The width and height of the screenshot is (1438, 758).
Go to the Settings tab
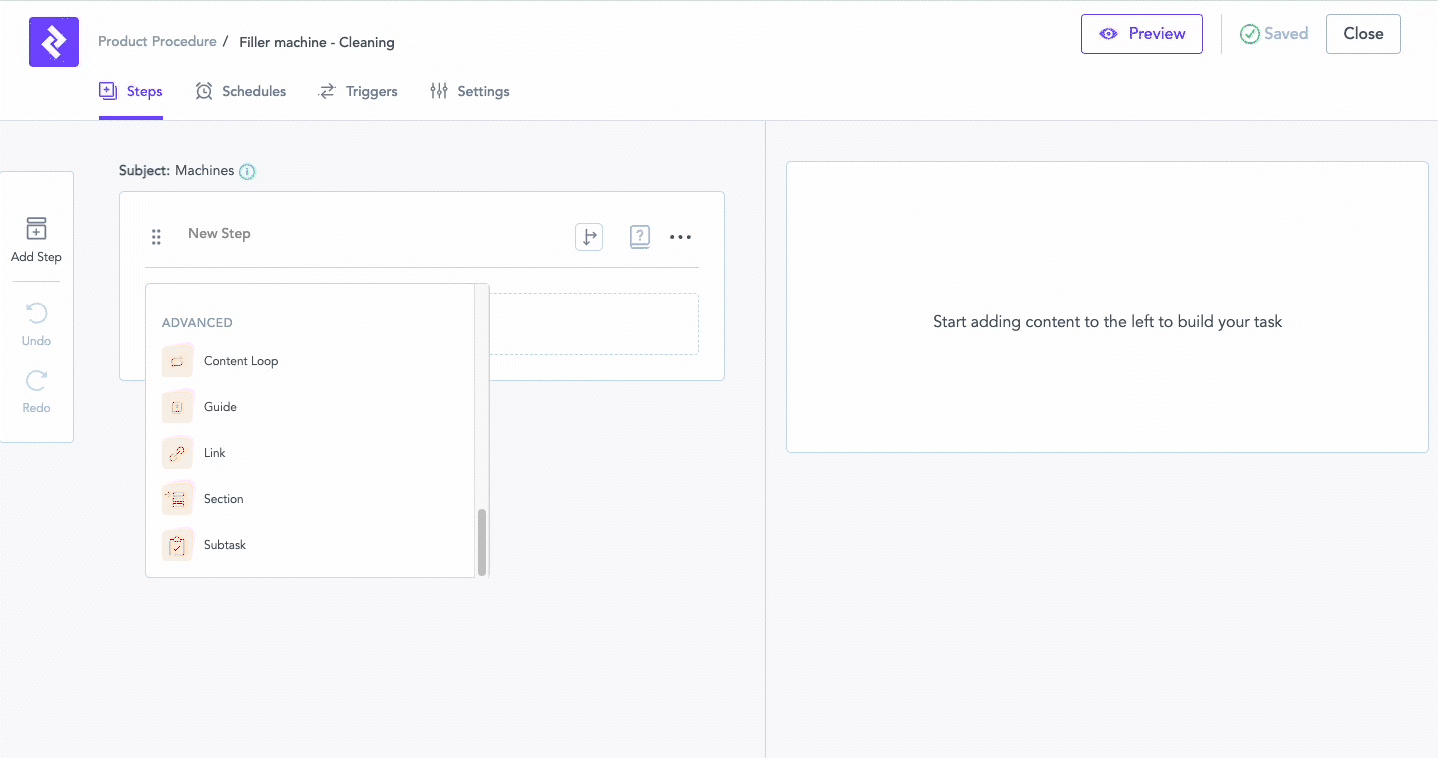(x=470, y=91)
